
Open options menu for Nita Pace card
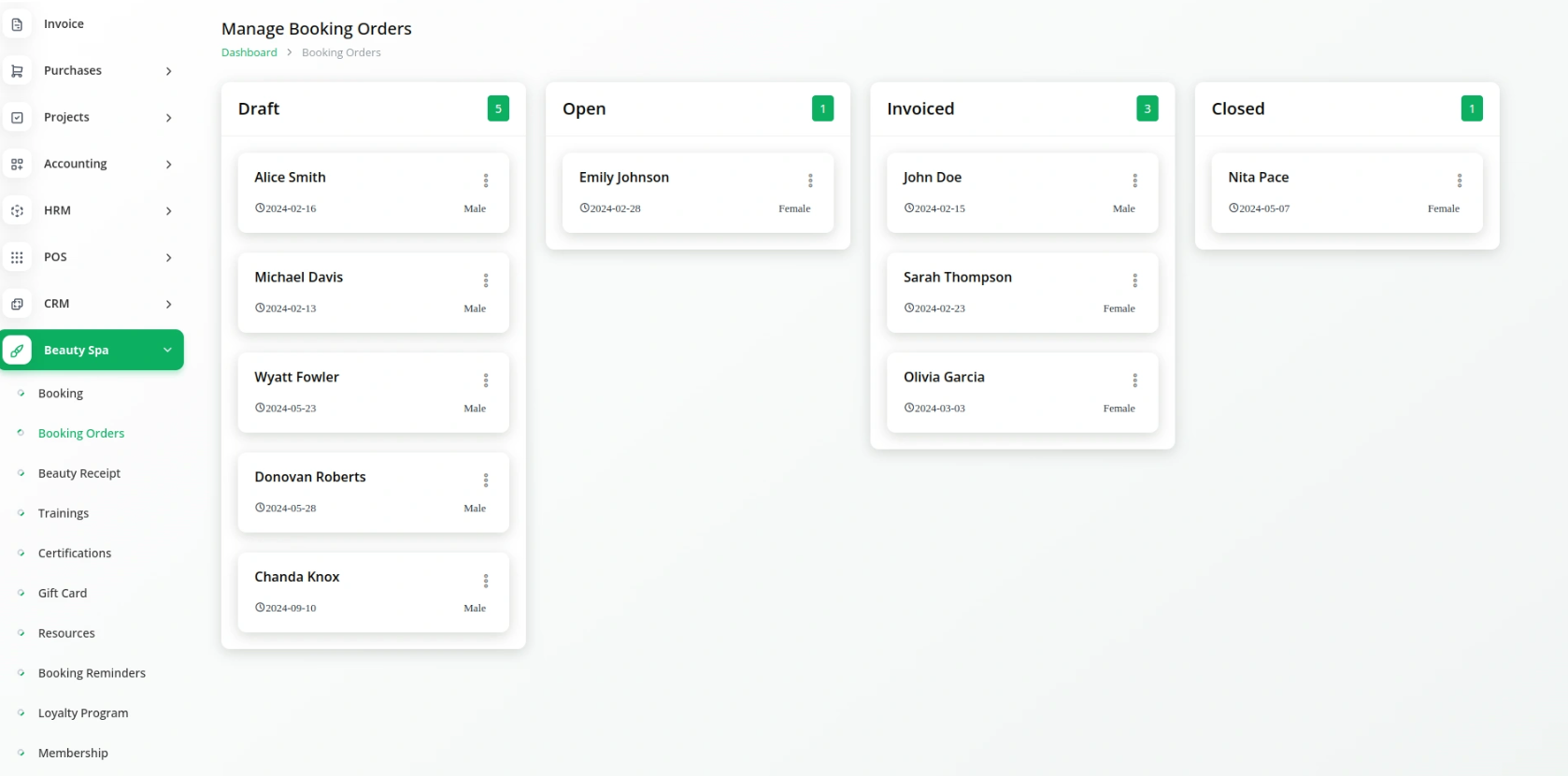[1460, 180]
